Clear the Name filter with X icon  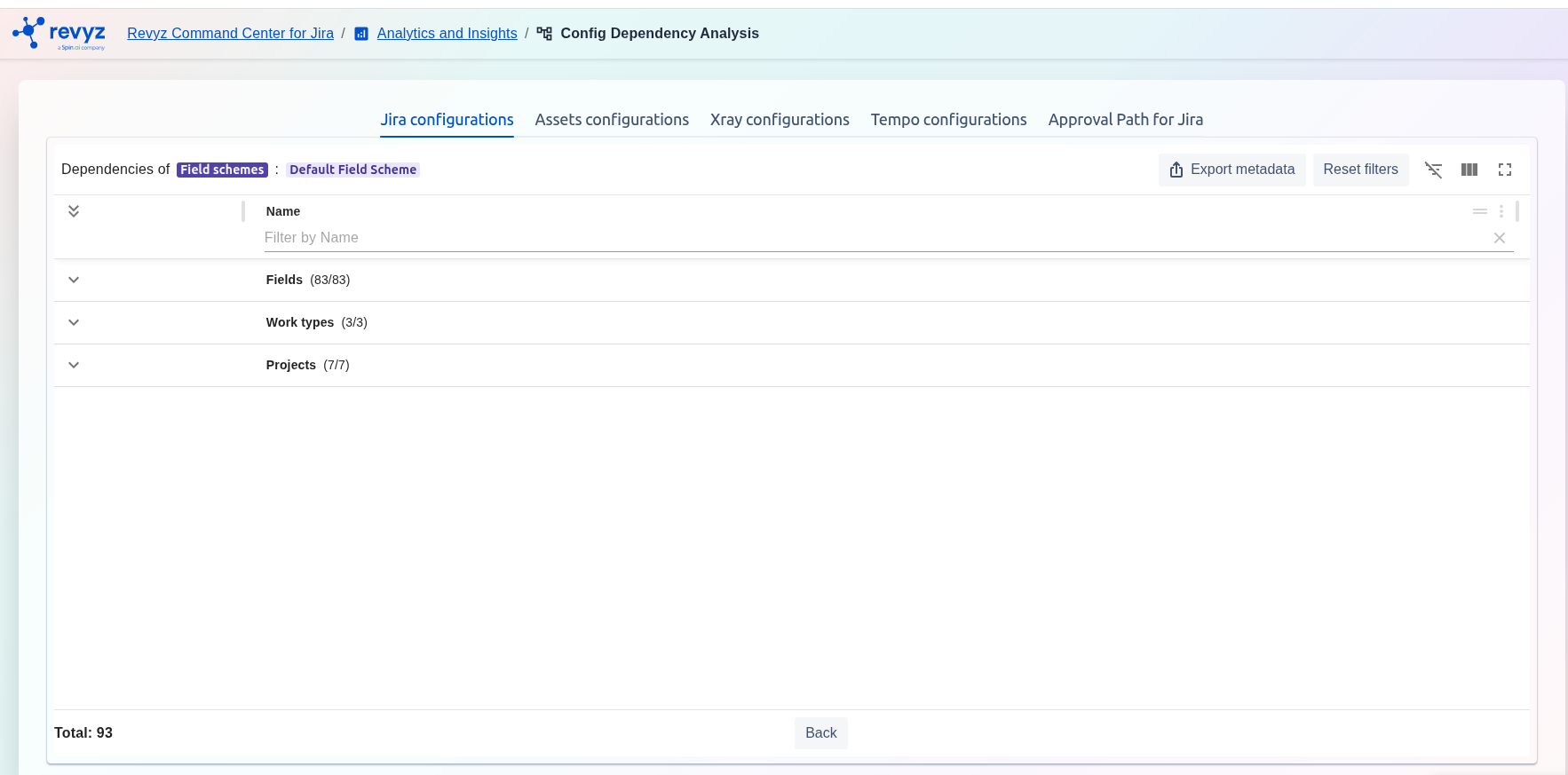(x=1500, y=238)
